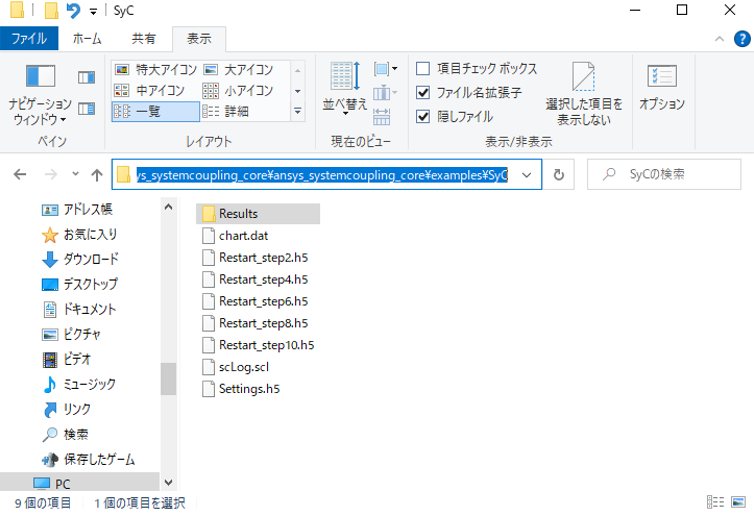Refresh the current folder view
The height and width of the screenshot is (516, 754).
[x=558, y=175]
